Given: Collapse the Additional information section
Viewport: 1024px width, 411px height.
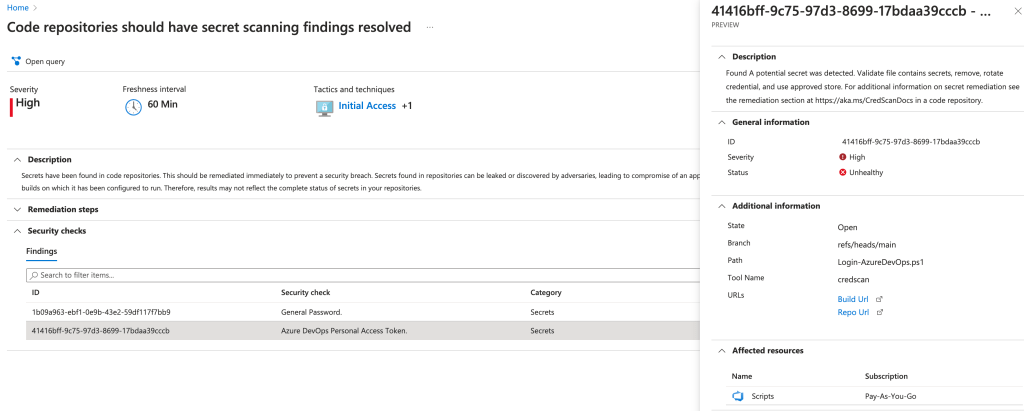Looking at the screenshot, I should 722,206.
